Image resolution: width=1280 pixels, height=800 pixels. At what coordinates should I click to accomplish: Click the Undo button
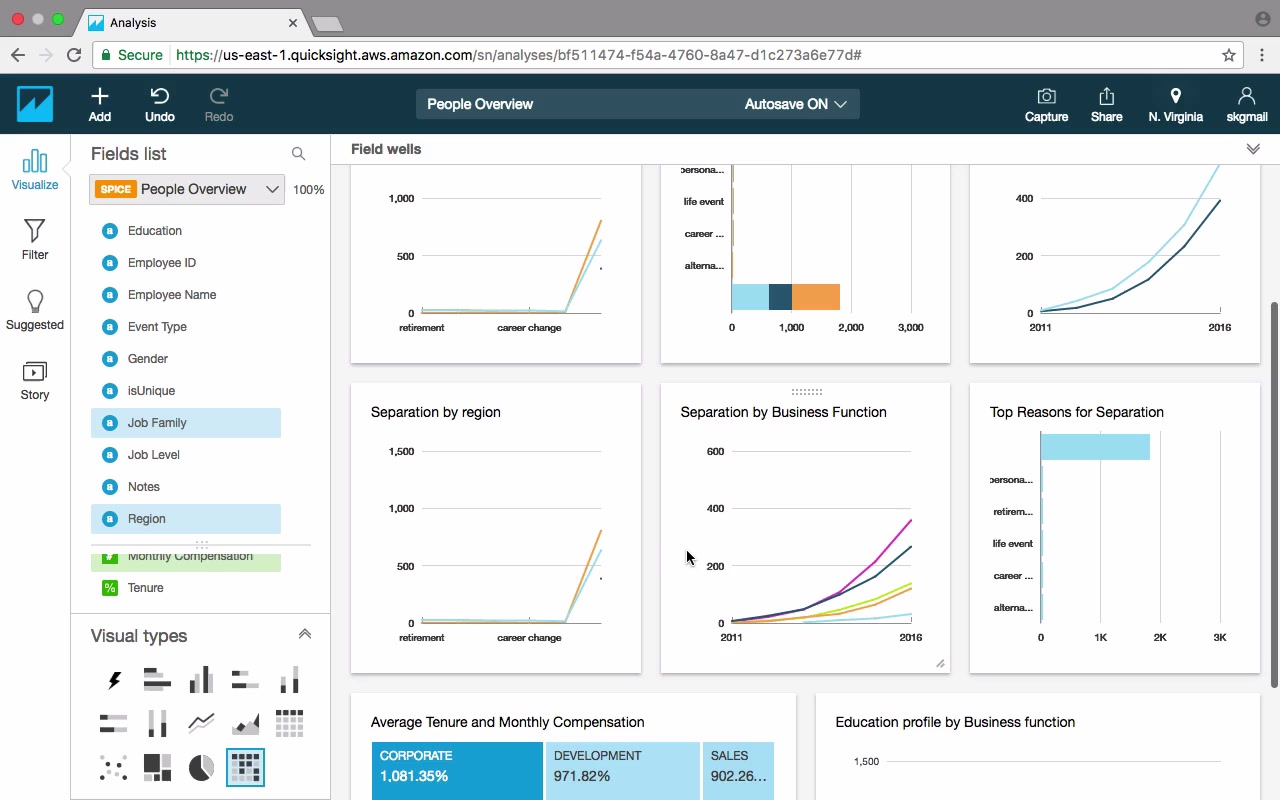[160, 104]
